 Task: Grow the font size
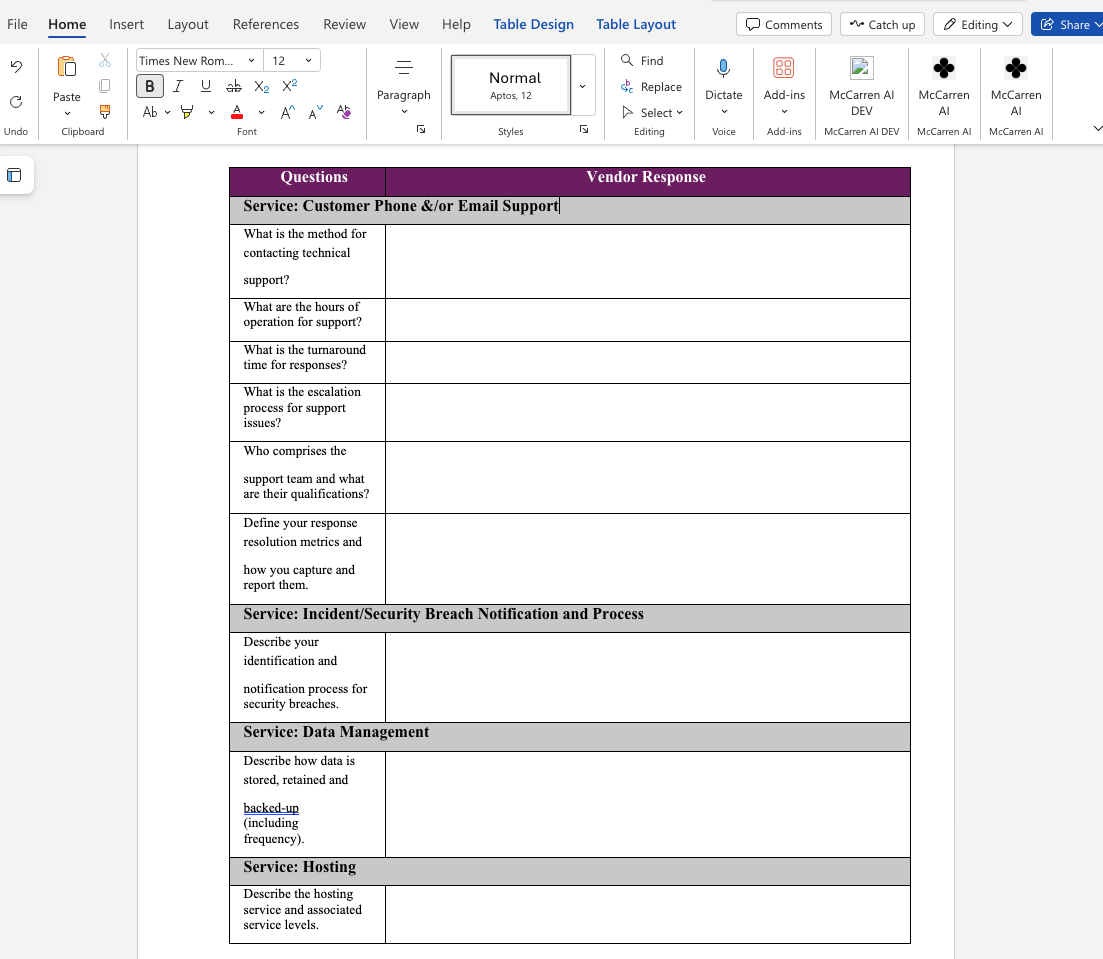tap(288, 112)
